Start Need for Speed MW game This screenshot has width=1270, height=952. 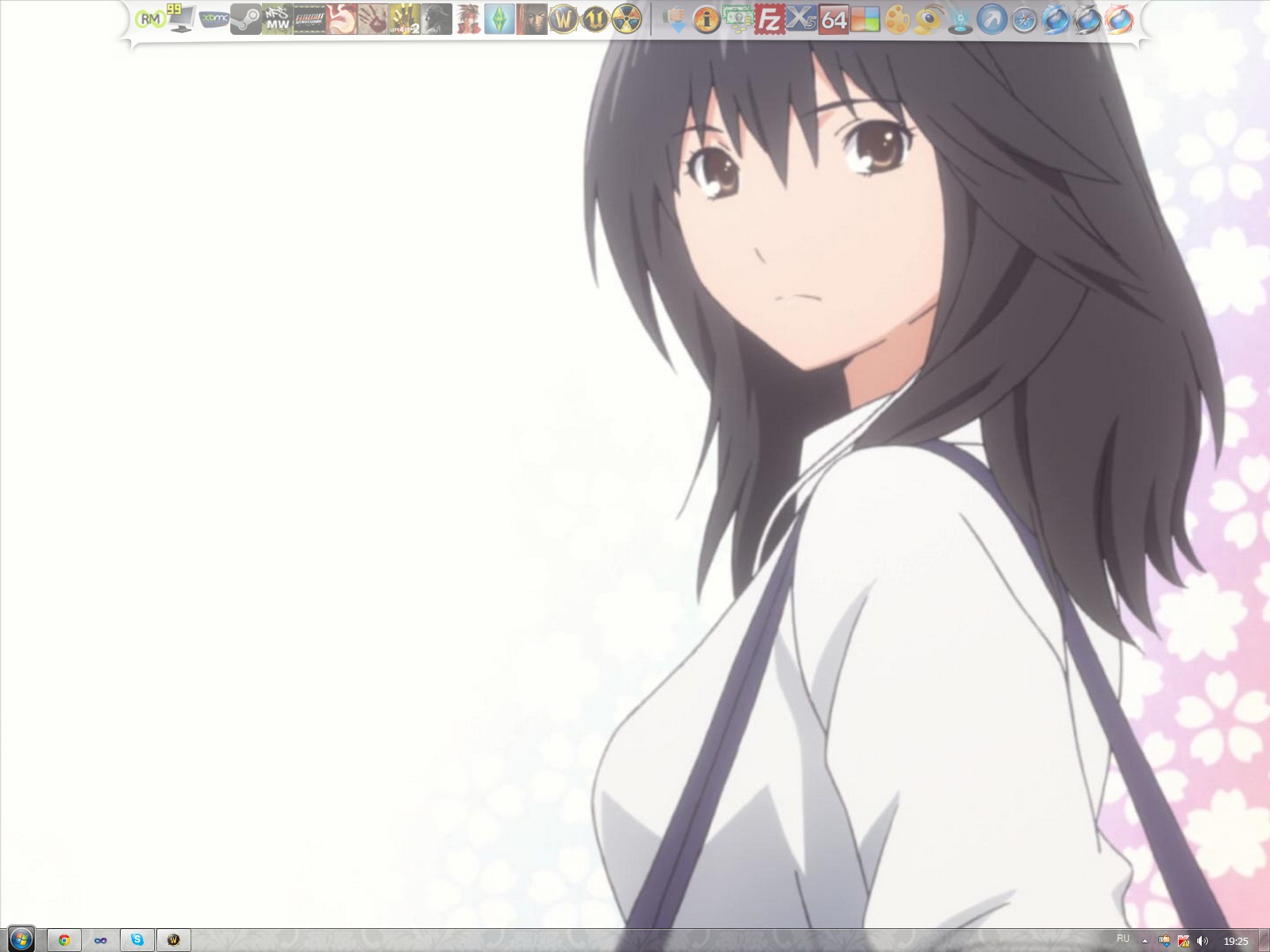277,19
